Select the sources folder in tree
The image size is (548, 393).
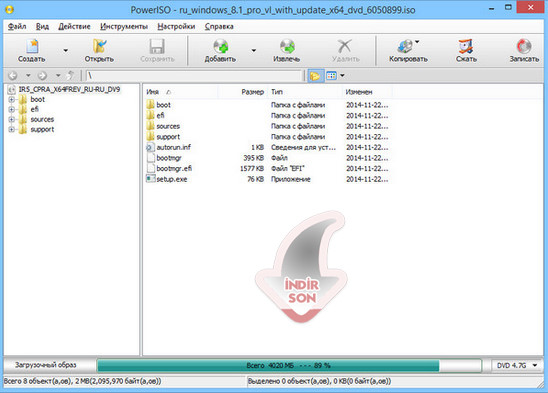click(x=42, y=120)
